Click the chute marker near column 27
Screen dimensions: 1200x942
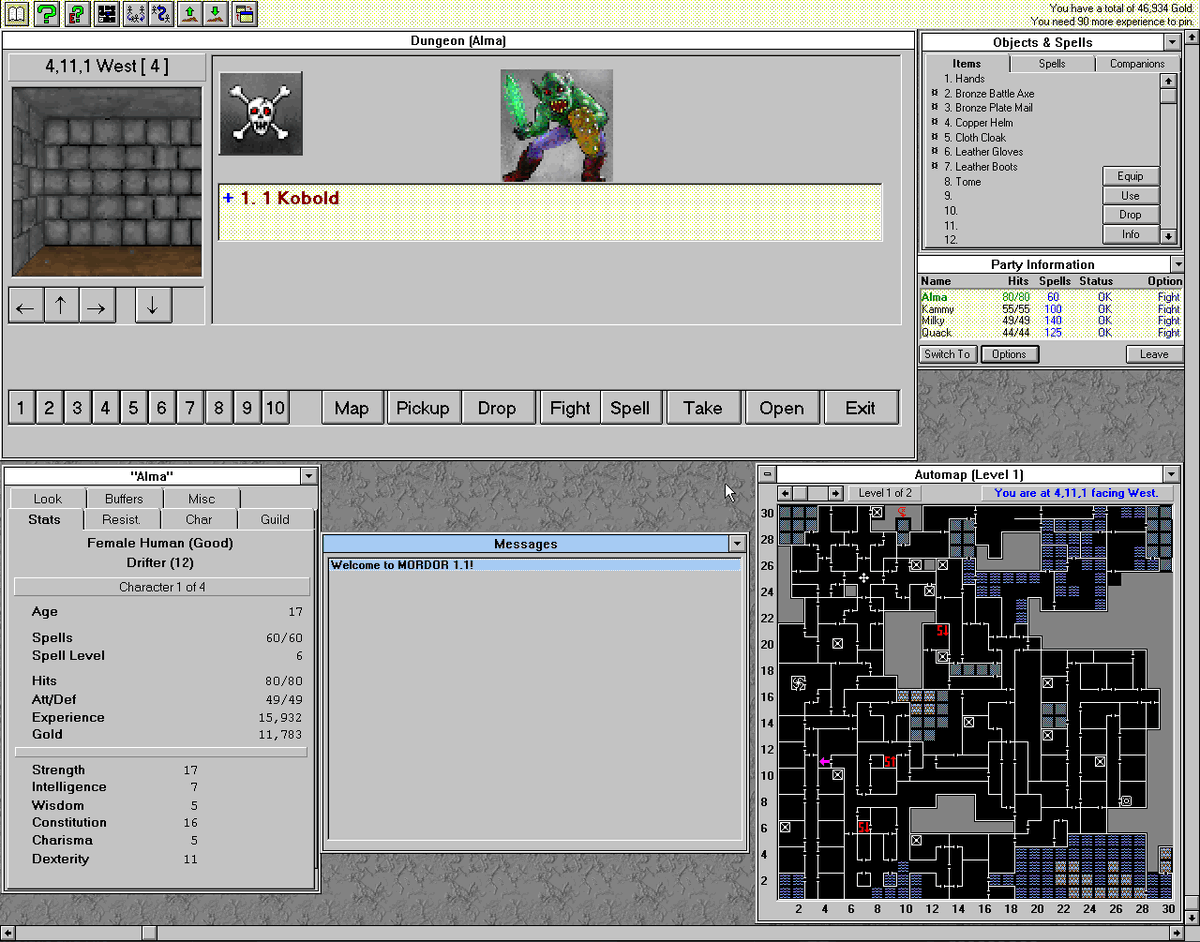1126,801
